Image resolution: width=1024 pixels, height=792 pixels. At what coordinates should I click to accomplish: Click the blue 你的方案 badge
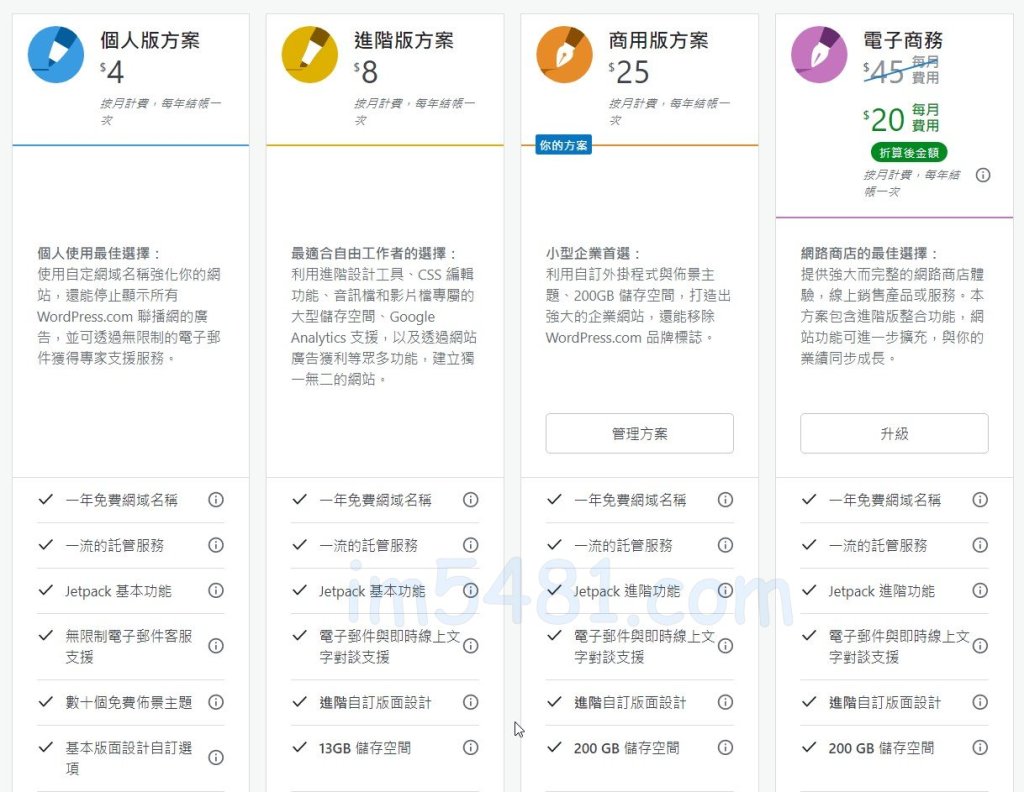click(x=563, y=145)
